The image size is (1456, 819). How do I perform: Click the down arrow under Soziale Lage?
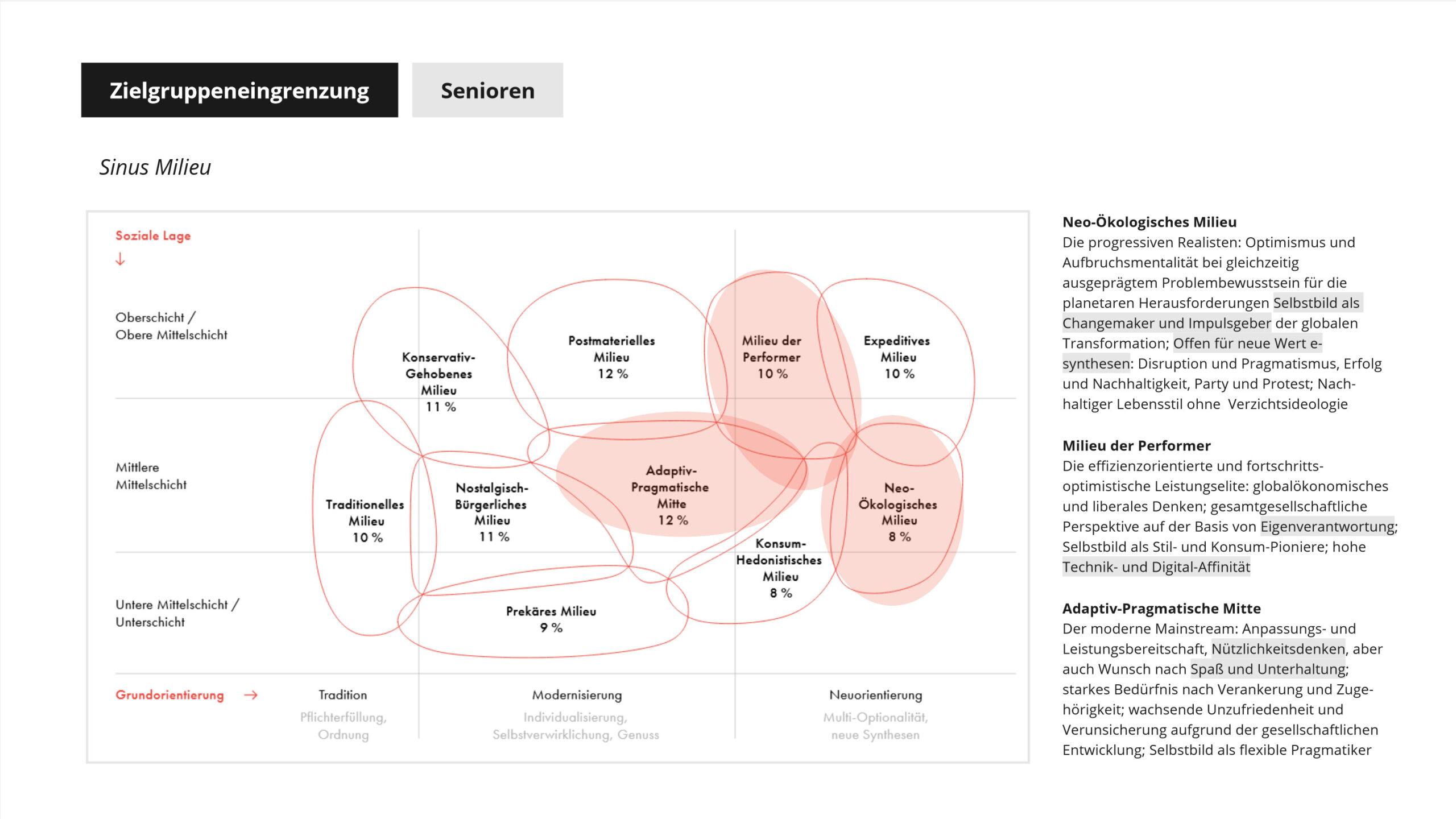[120, 259]
